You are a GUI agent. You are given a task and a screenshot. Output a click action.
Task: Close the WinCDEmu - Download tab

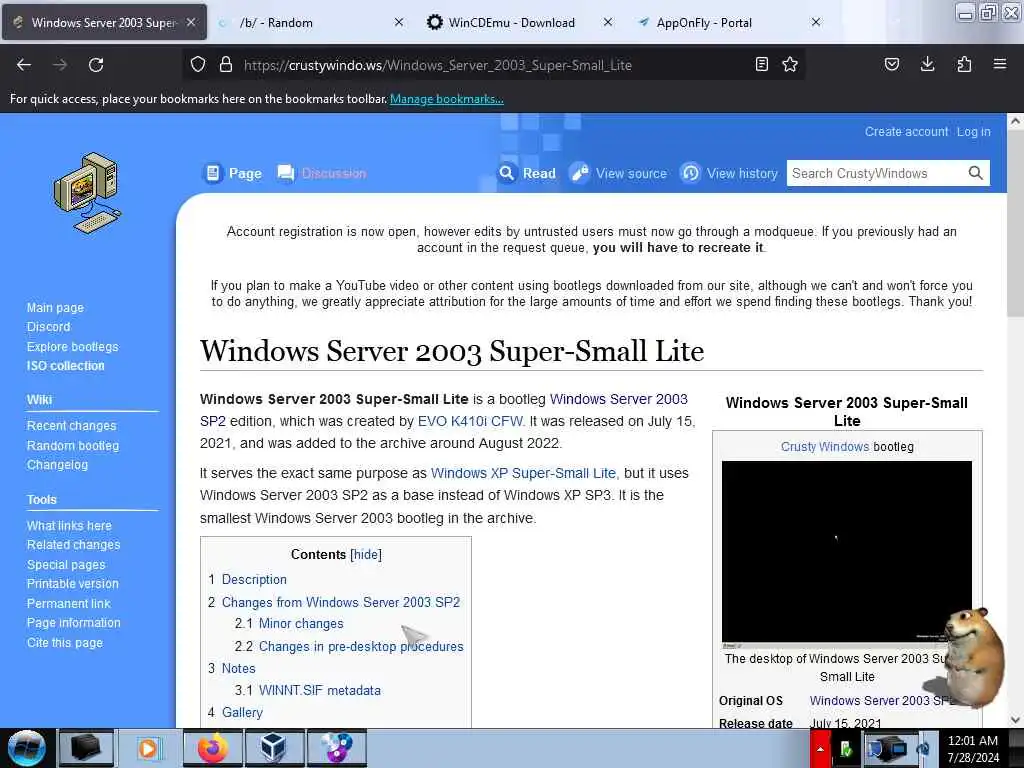pos(608,22)
